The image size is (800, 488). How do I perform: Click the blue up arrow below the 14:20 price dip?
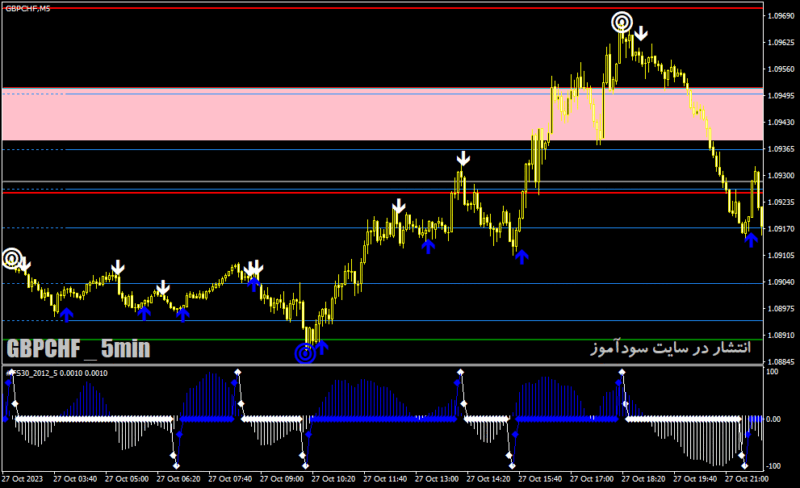[x=521, y=257]
